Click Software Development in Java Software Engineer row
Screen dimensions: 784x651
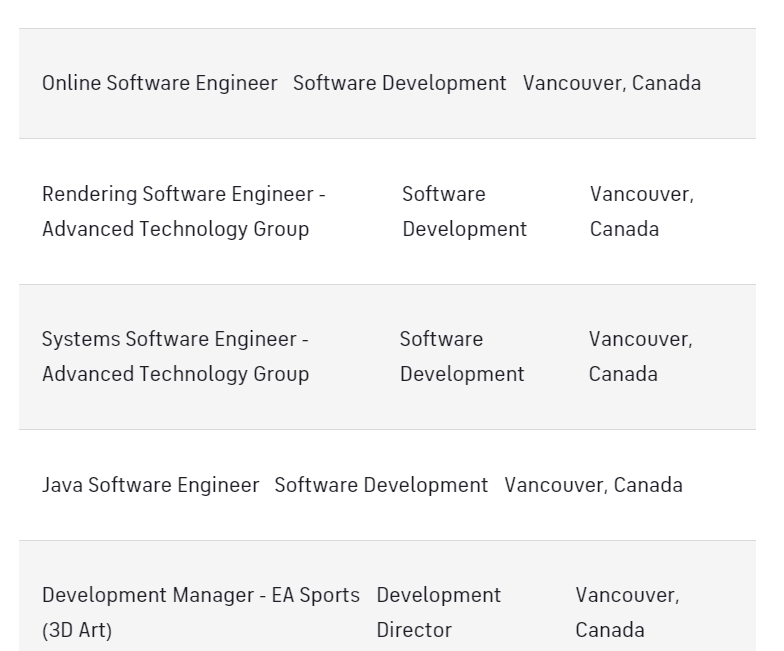click(x=381, y=485)
